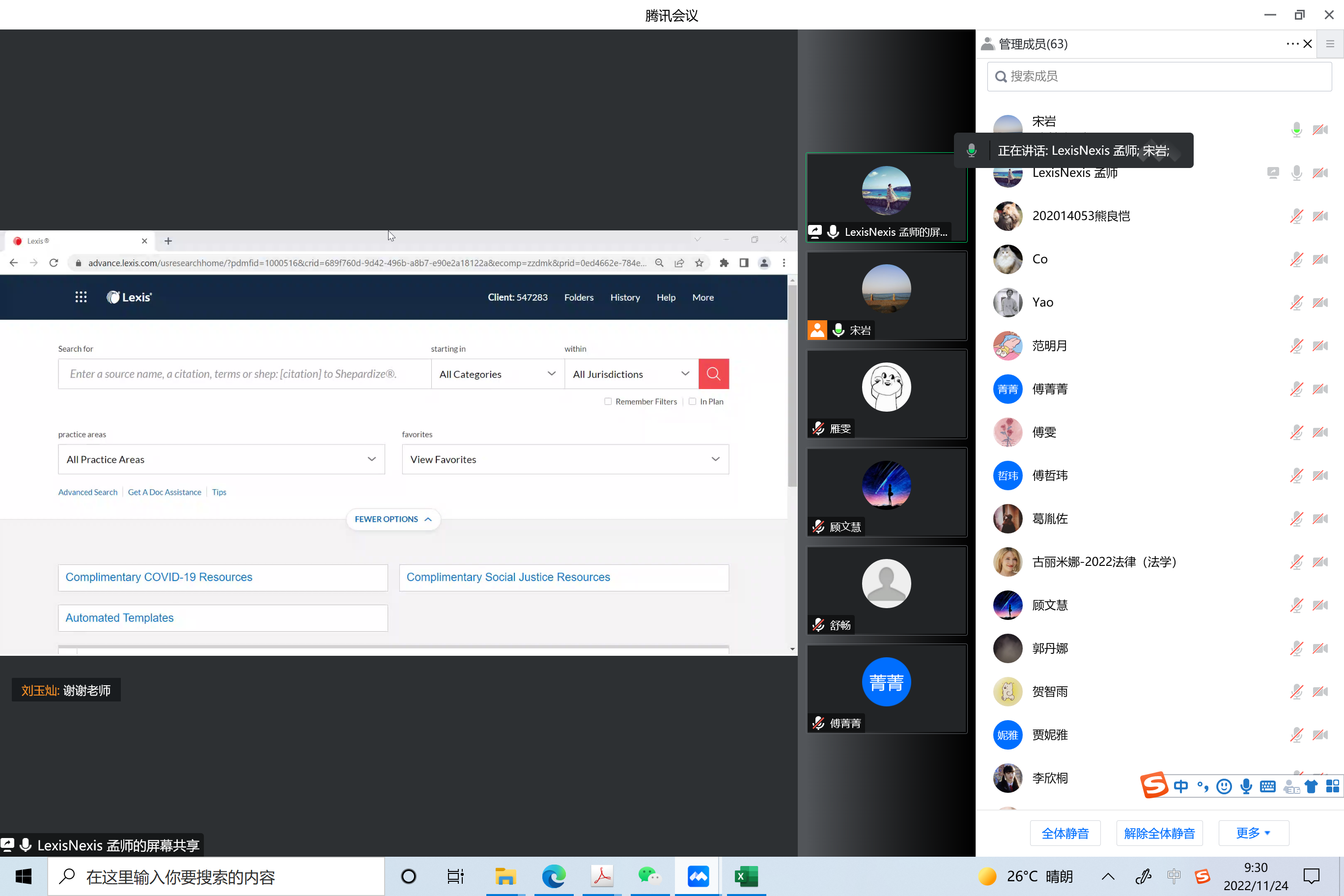This screenshot has height=896, width=1344.
Task: Click the share page icon in address bar
Action: click(679, 263)
